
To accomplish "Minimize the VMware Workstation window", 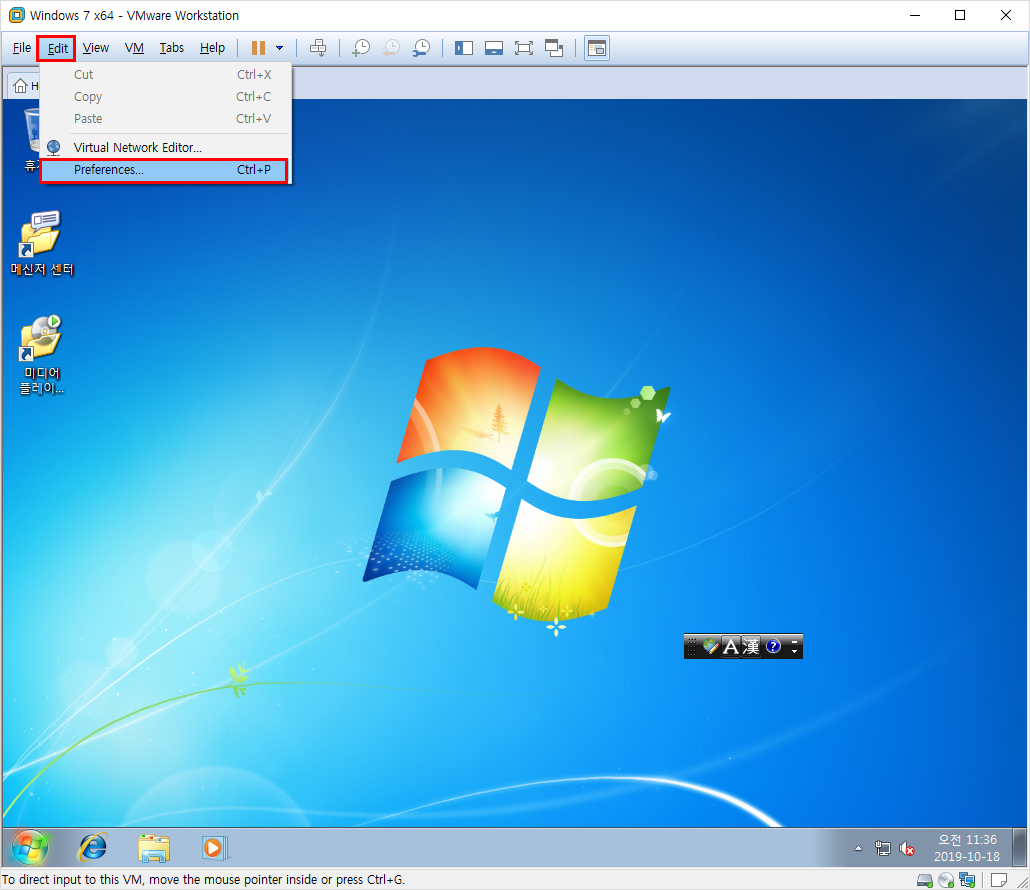I will [915, 15].
